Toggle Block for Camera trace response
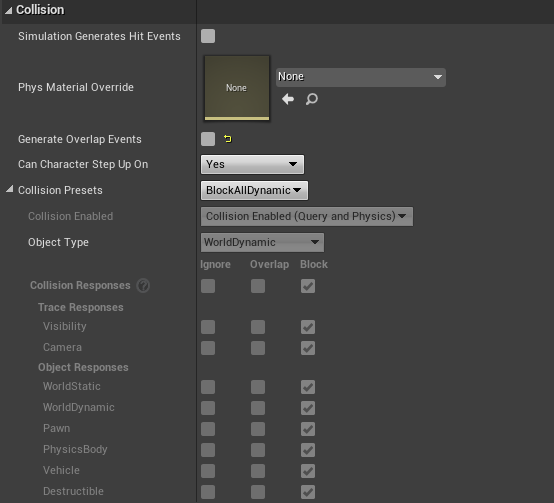Viewport: 554px width, 503px height. [308, 348]
